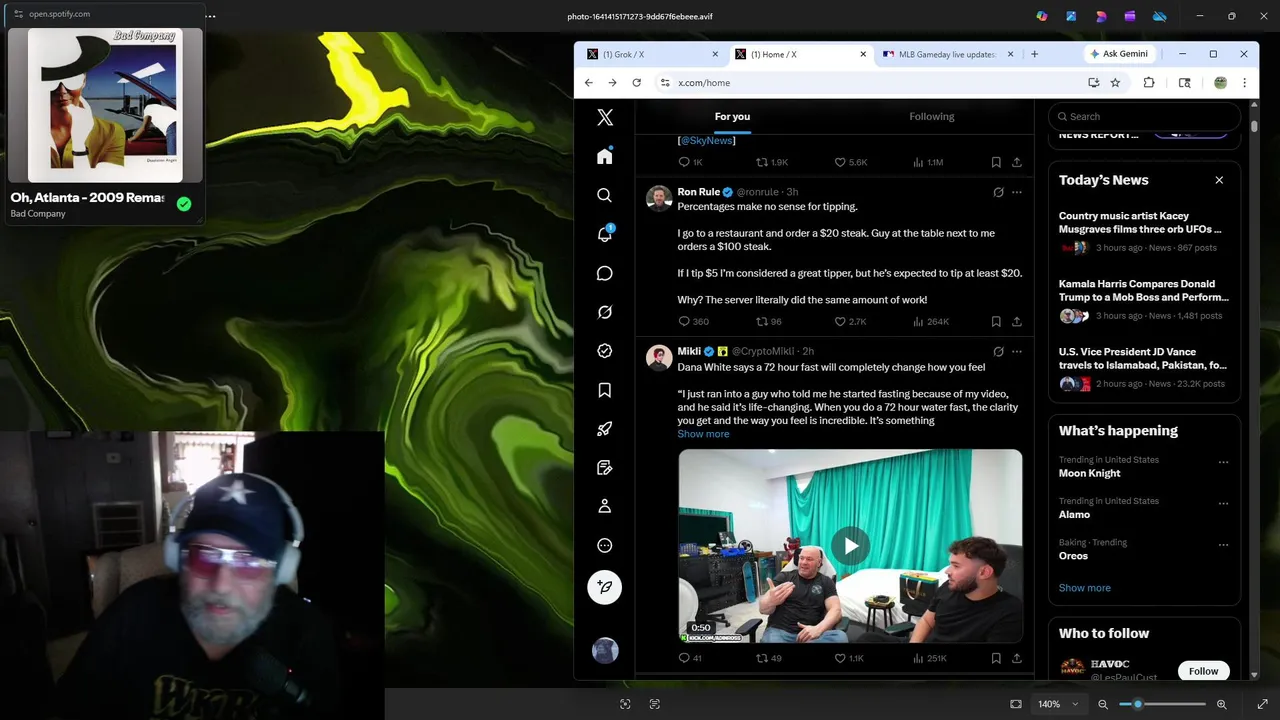The width and height of the screenshot is (1280, 720).
Task: Open Grok from the X sidebar
Action: (x=604, y=312)
